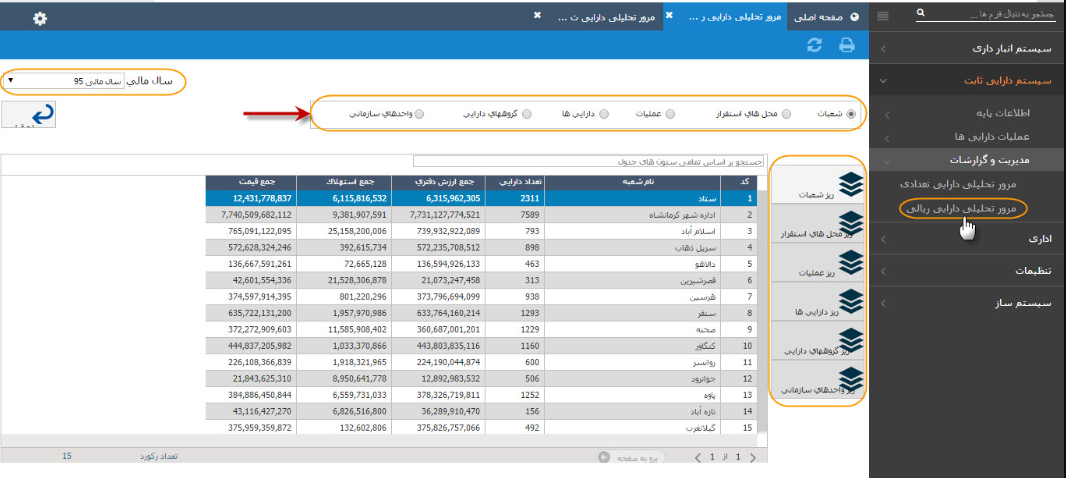This screenshot has width=1066, height=478.
Task: Expand the سیستم انبار داری menu section
Action: 966,48
